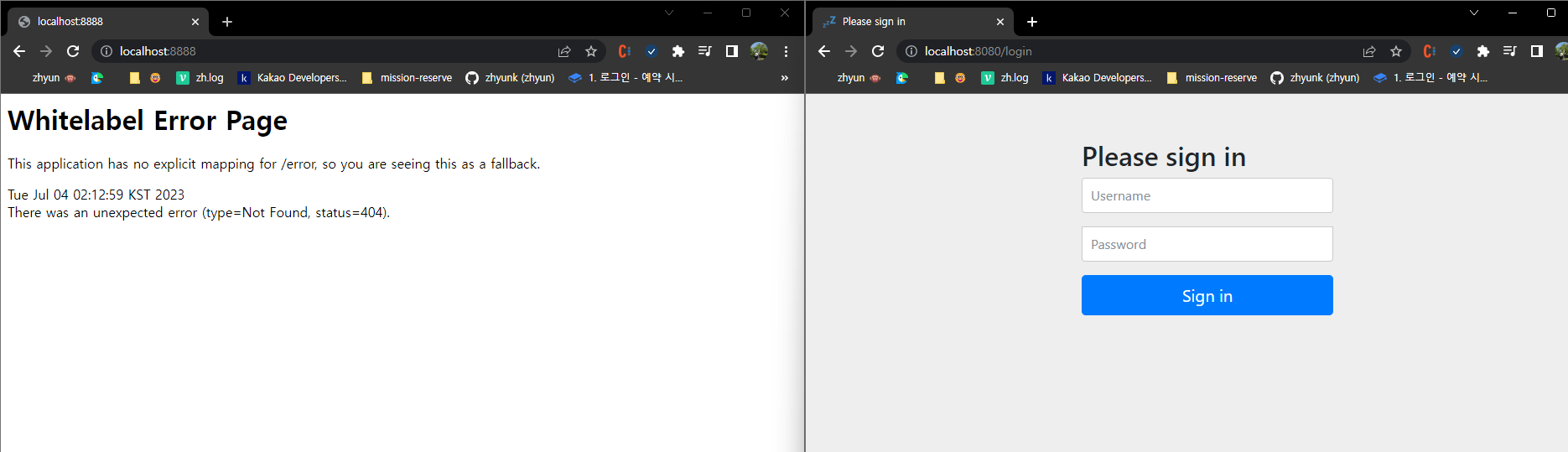Open zhyunk GitHub bookmark in right window
Viewport: 1568px width, 452px height.
coord(1316,78)
